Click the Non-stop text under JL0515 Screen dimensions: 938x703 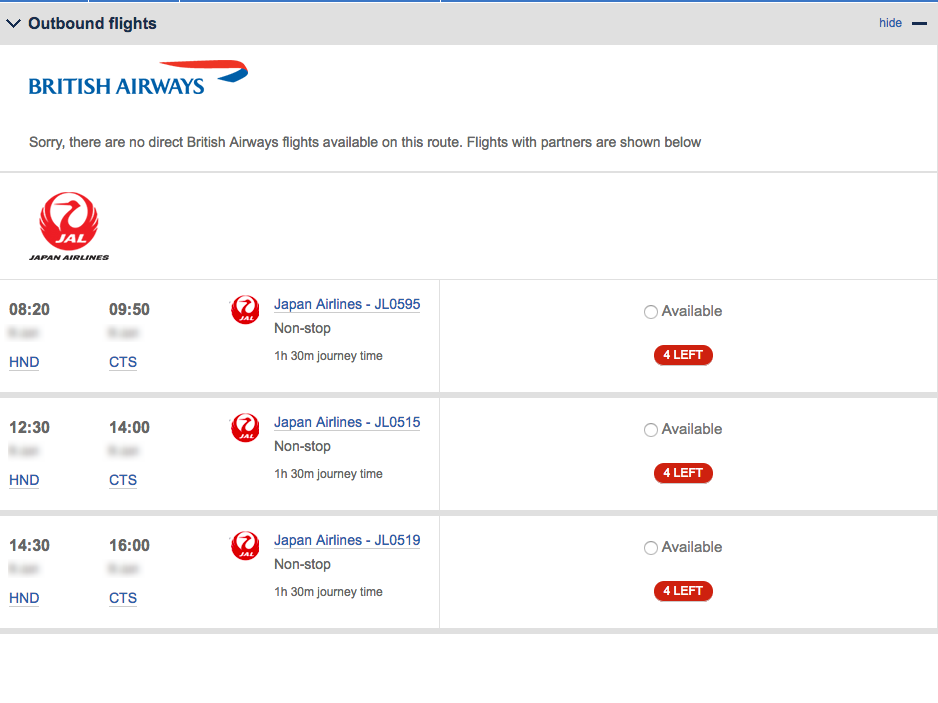[x=302, y=446]
